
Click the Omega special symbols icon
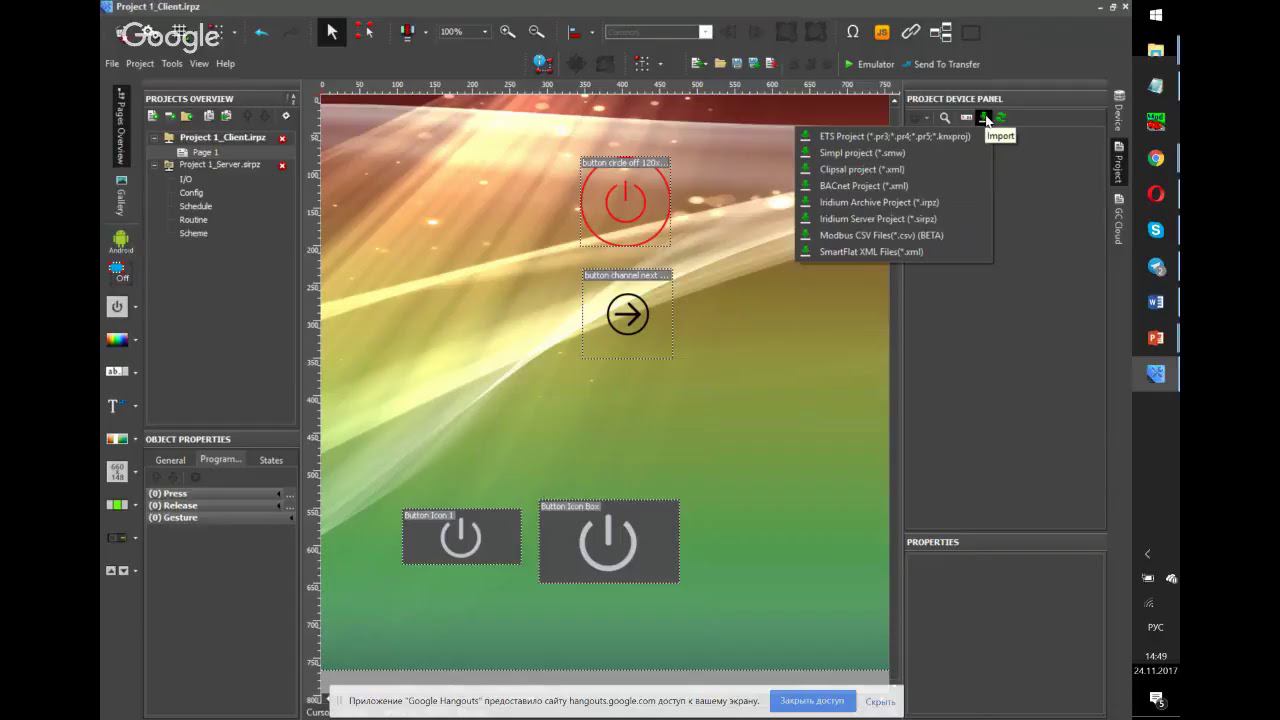tap(853, 32)
